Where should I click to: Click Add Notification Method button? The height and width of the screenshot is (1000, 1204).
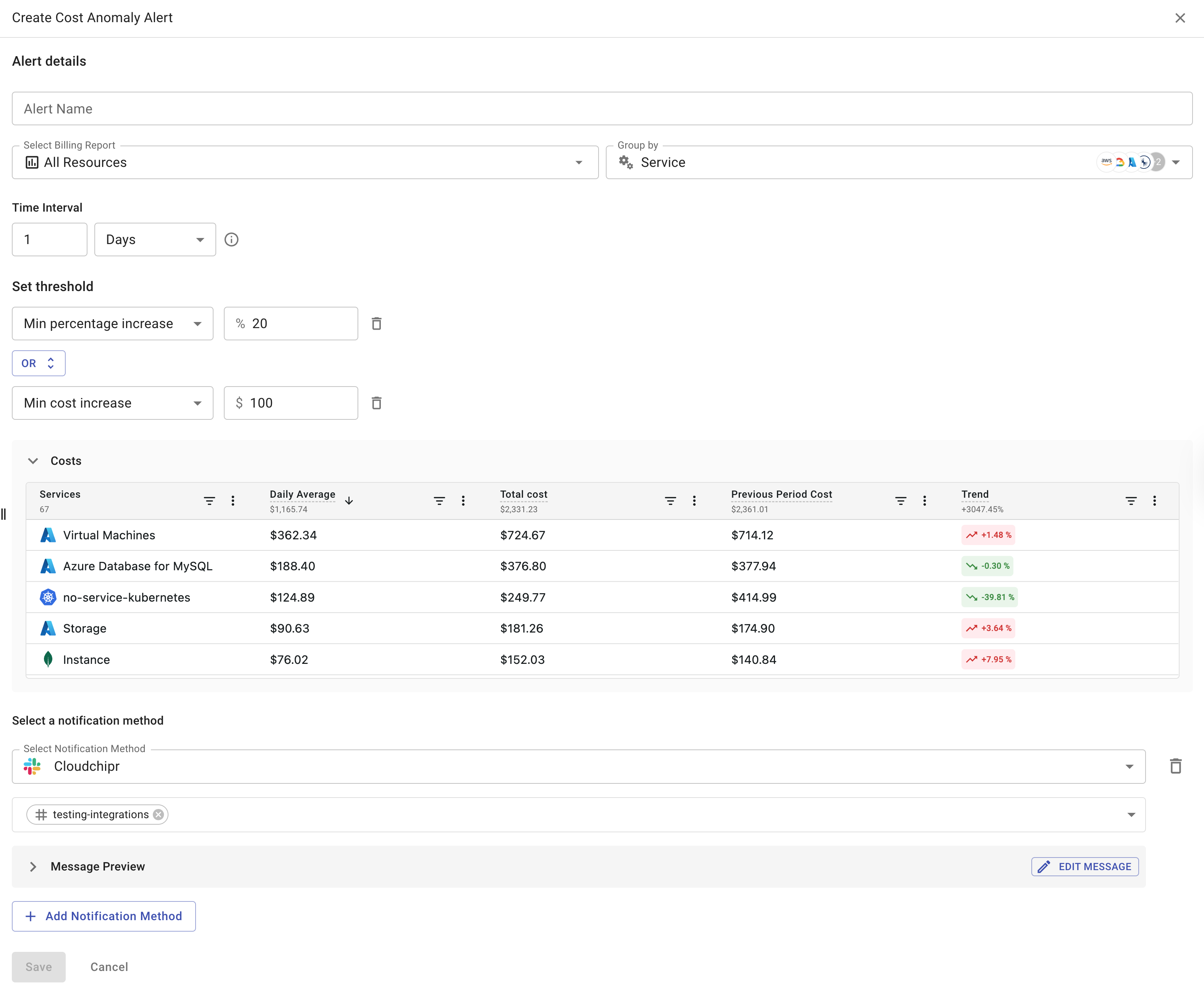104,916
